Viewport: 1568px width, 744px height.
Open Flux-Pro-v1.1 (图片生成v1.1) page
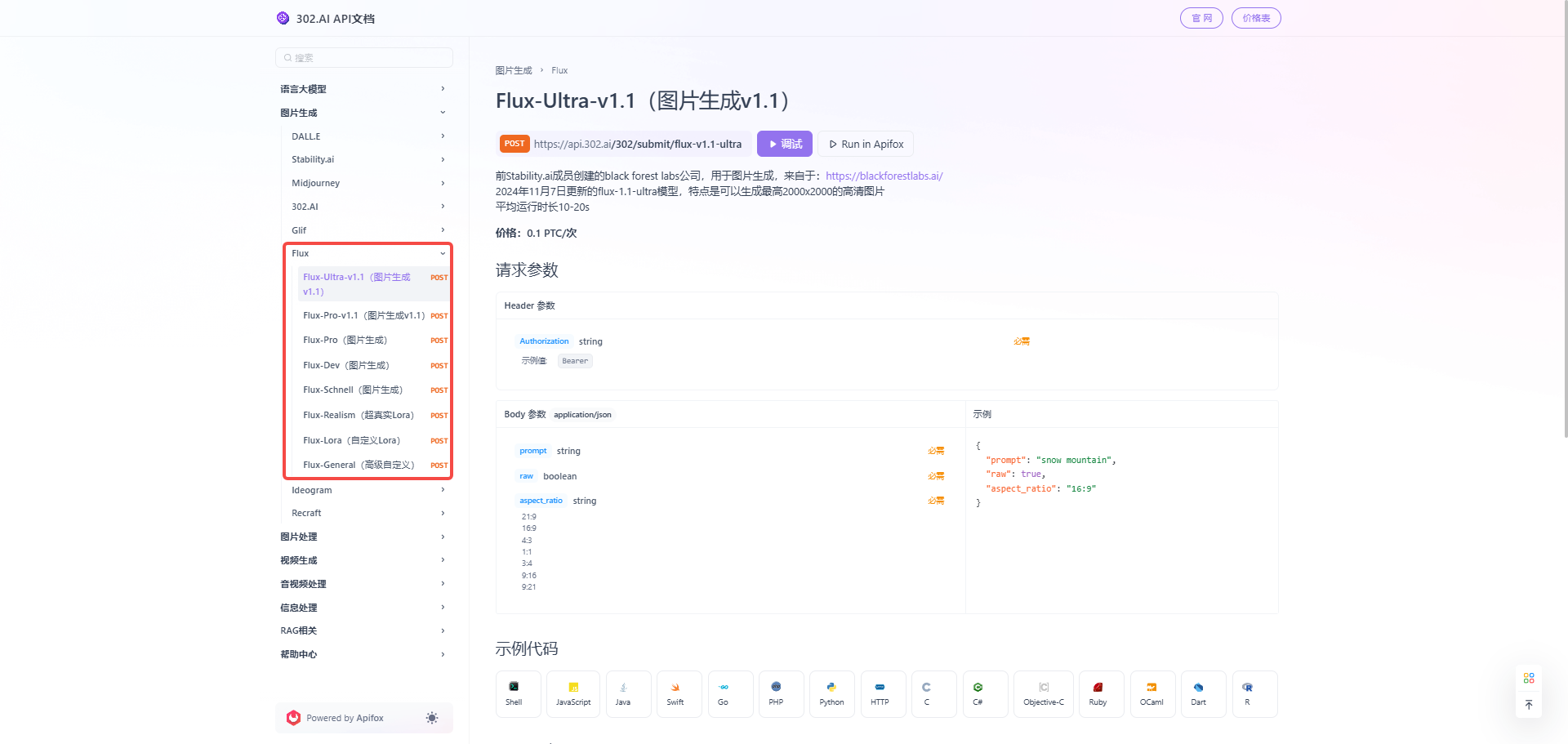(374, 315)
